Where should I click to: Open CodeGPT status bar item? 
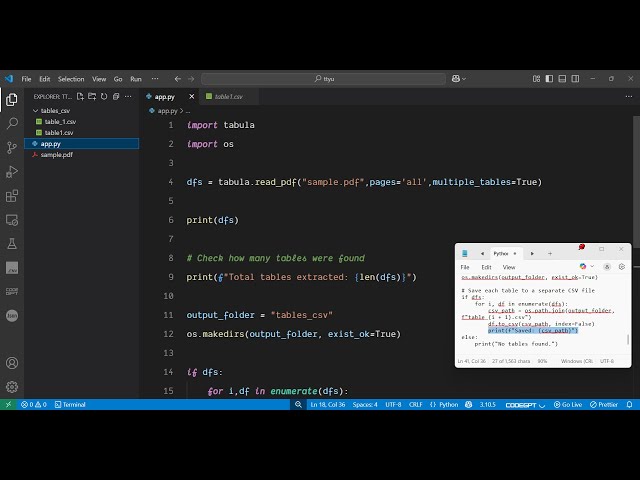[525, 404]
